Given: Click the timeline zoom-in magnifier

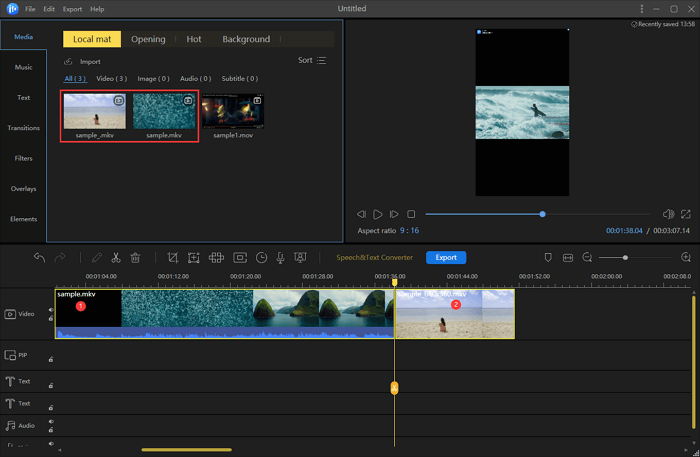Looking at the screenshot, I should coord(685,257).
